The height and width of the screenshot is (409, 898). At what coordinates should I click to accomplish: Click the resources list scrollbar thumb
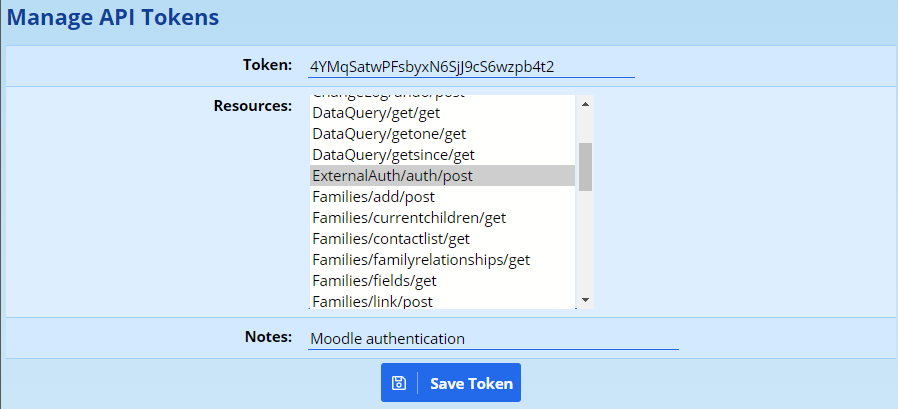pyautogui.click(x=585, y=166)
